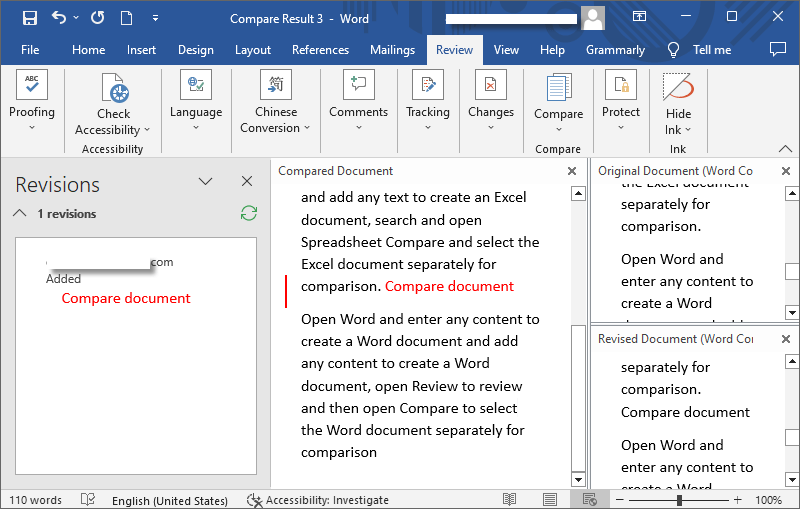The image size is (800, 509).
Task: Open the Design tab
Action: (x=195, y=50)
